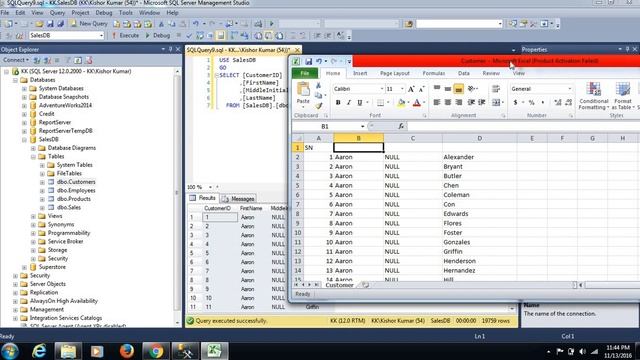Switch to the Insert ribbon tab
Image resolution: width=640 pixels, height=360 pixels.
[360, 73]
